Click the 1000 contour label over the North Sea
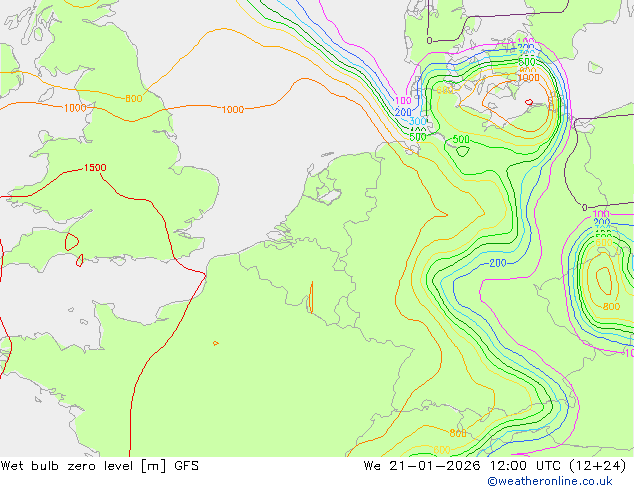This screenshot has height=490, width=634. point(233,110)
